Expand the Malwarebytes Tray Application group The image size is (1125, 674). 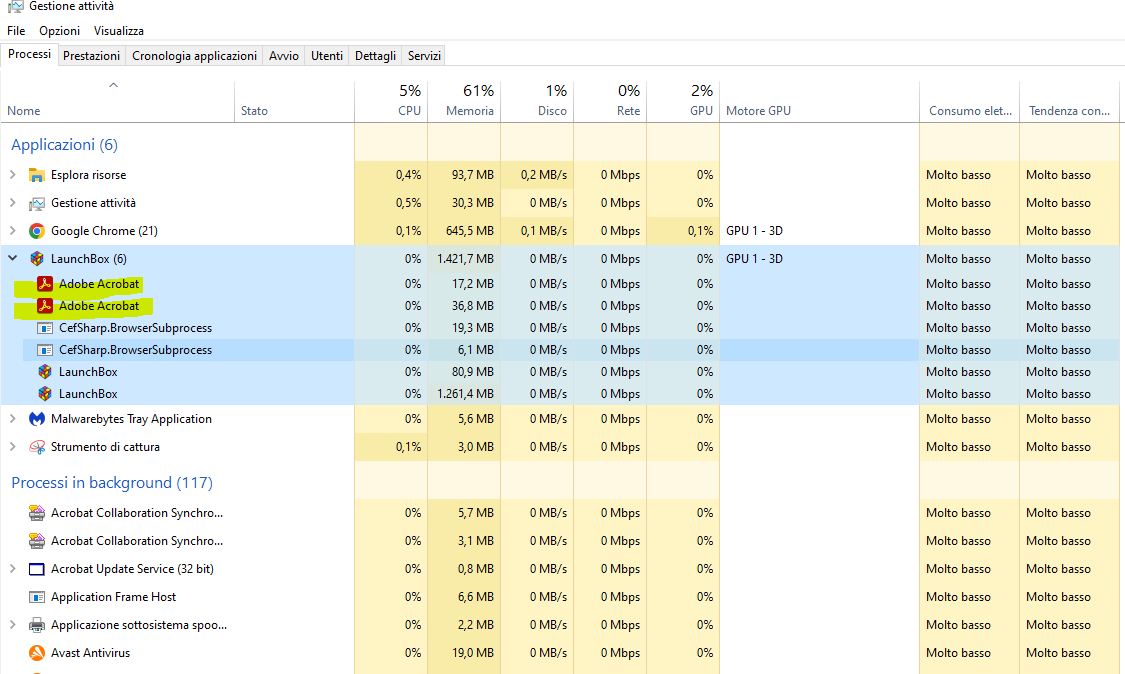point(12,418)
